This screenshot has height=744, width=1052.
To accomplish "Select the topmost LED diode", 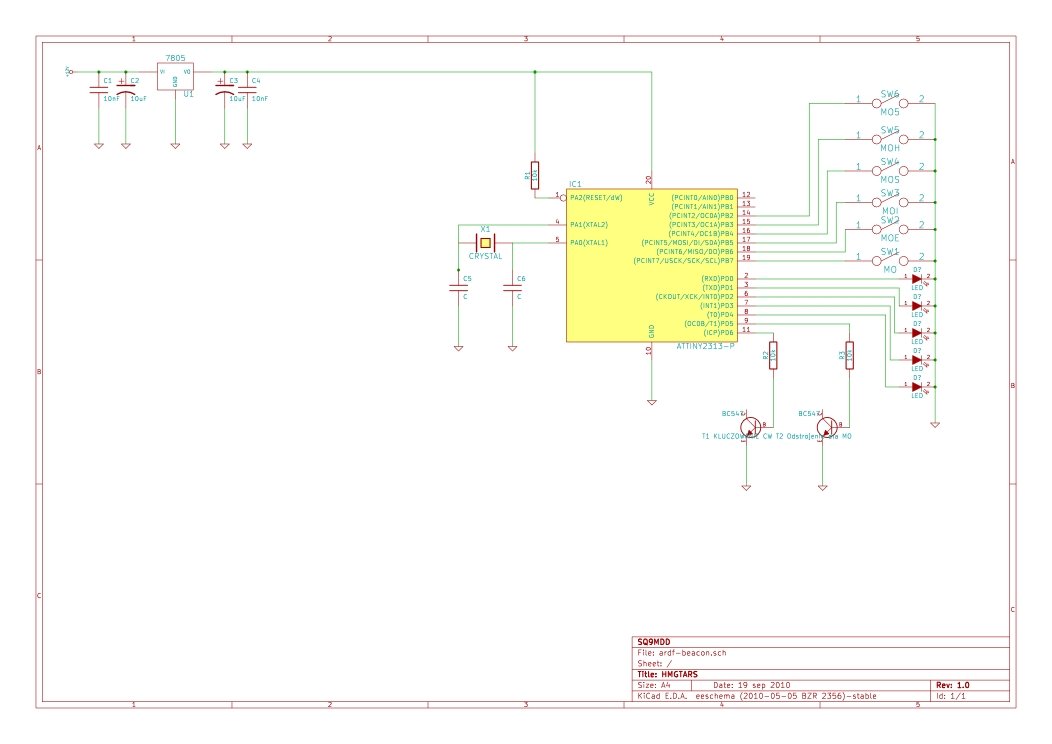I will [916, 279].
